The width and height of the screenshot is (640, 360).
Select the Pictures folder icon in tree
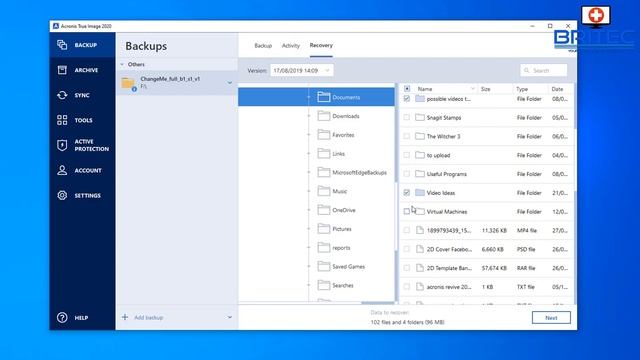[x=324, y=229]
